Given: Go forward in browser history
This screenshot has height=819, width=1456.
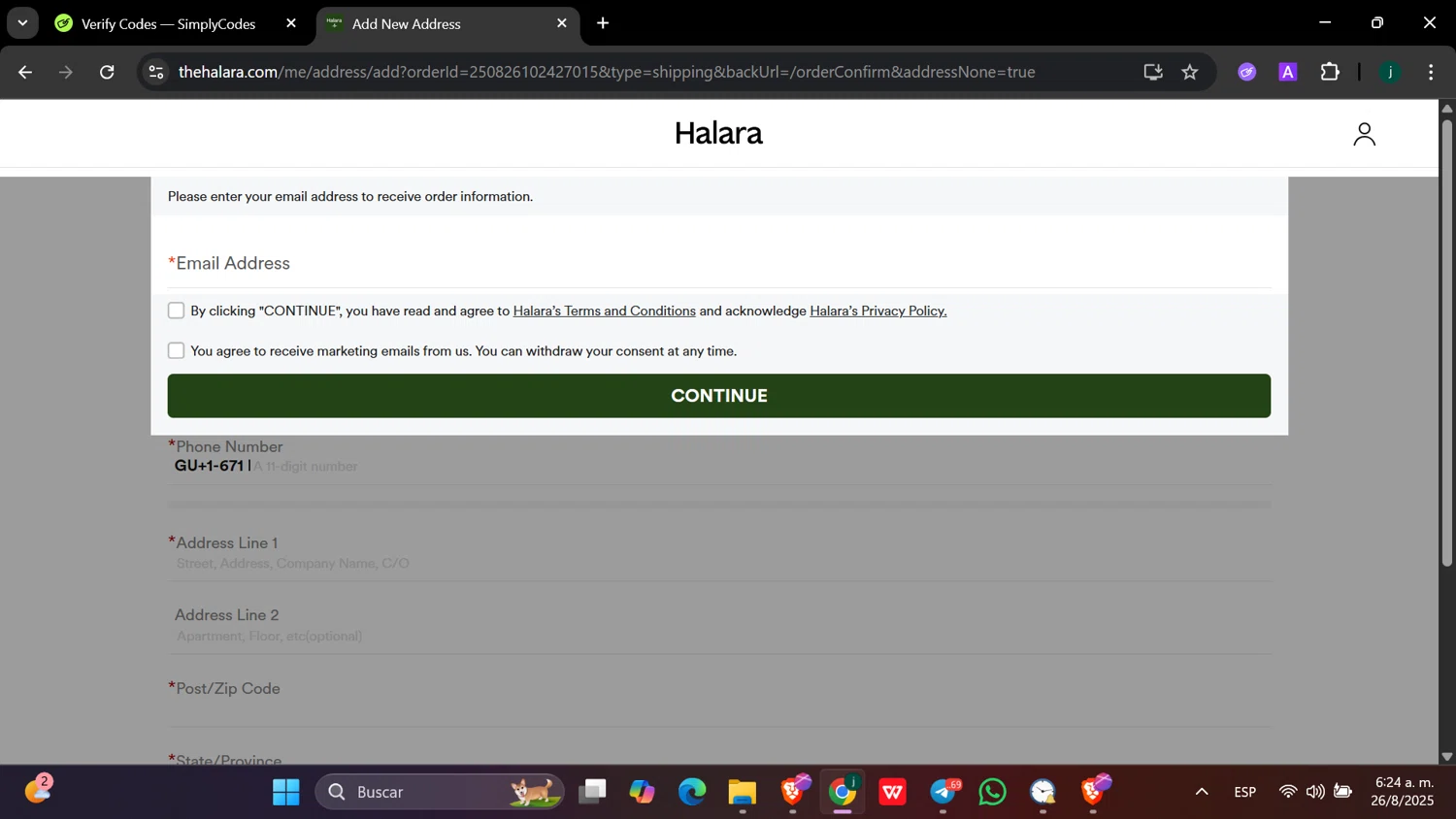Looking at the screenshot, I should pyautogui.click(x=66, y=72).
